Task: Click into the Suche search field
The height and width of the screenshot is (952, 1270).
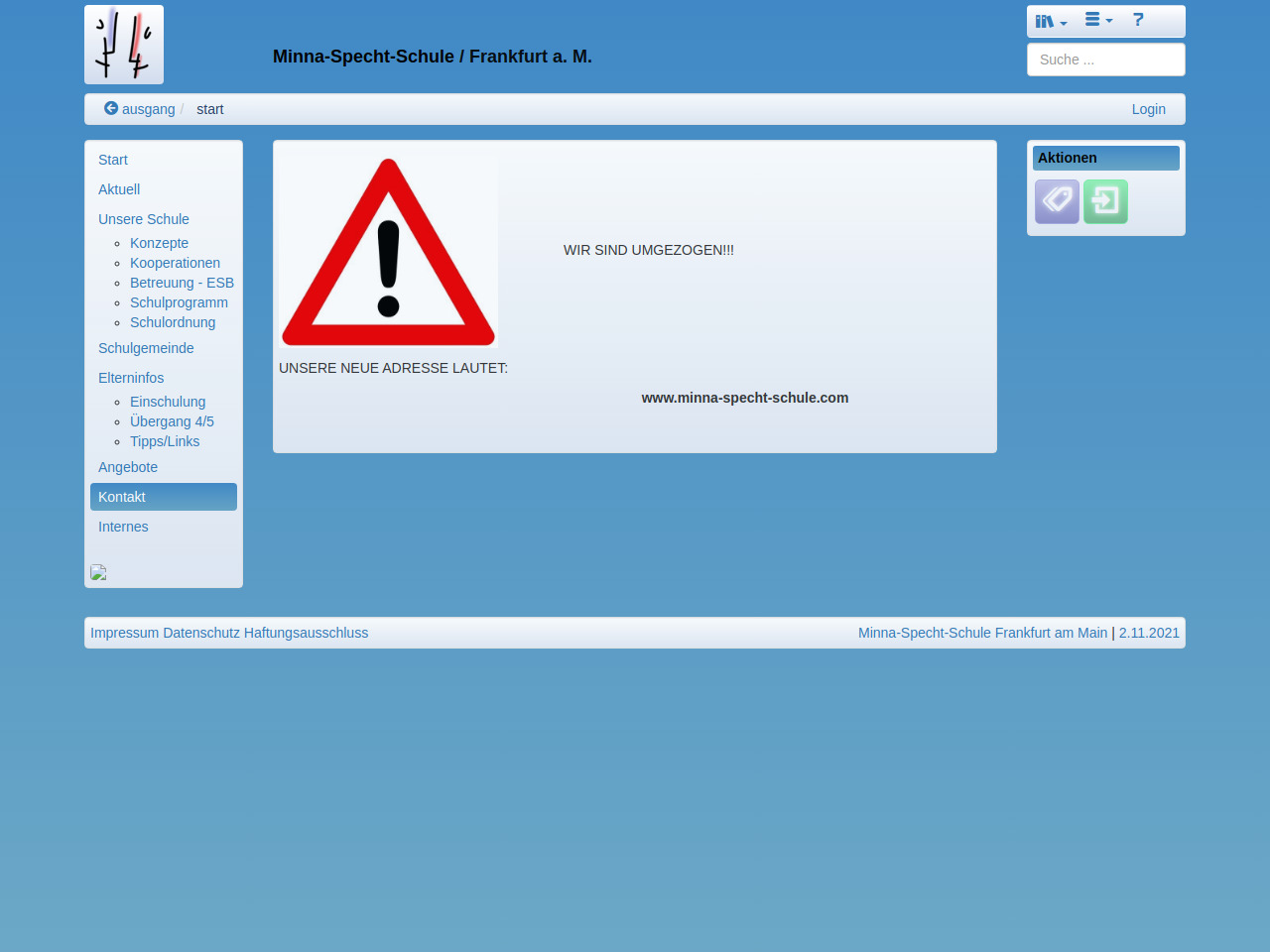Action: point(1105,59)
